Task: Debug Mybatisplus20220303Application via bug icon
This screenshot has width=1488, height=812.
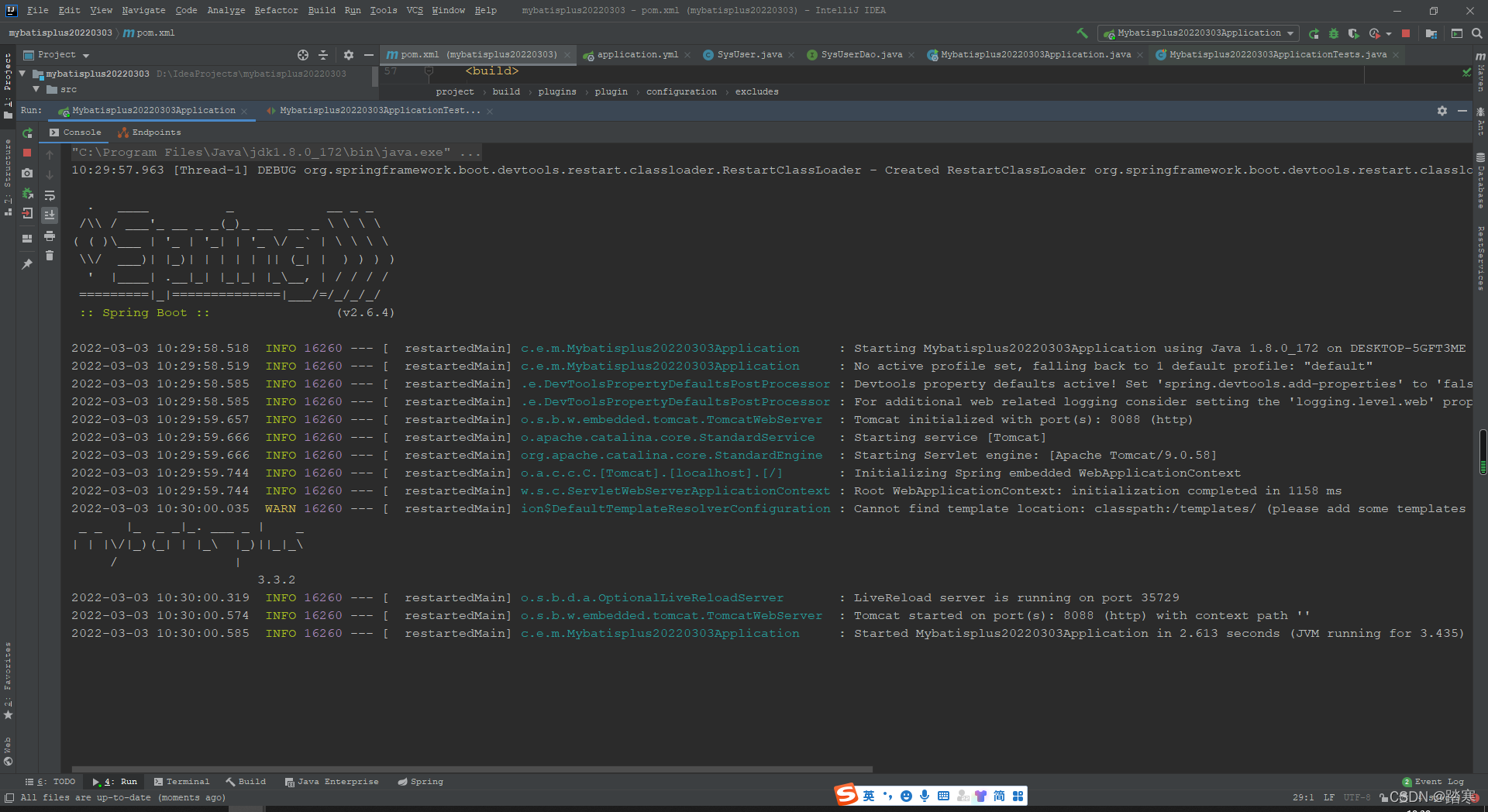Action: click(x=1334, y=33)
